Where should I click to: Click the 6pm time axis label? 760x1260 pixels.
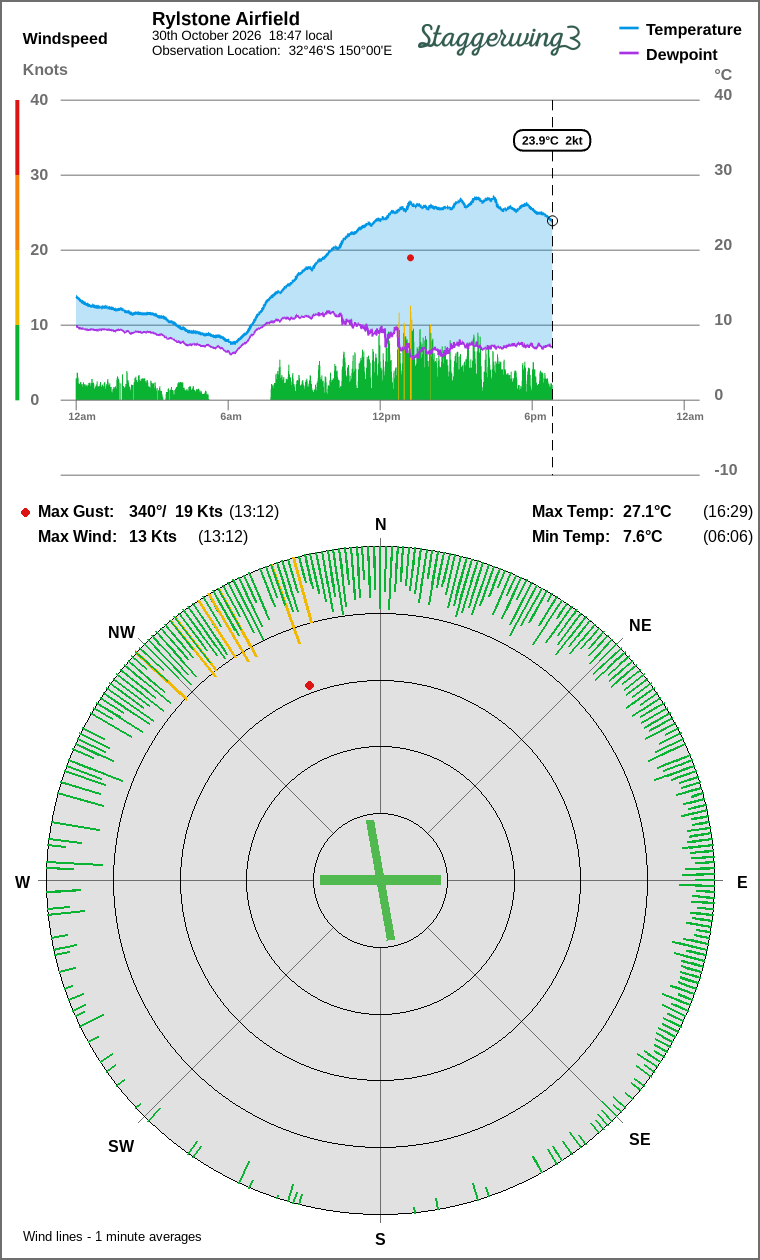(535, 416)
